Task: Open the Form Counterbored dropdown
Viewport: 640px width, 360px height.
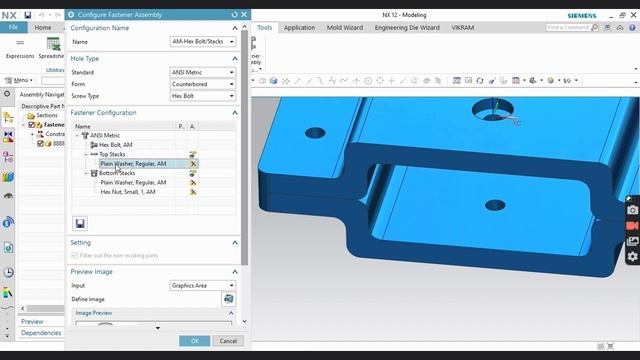Action: [x=203, y=84]
